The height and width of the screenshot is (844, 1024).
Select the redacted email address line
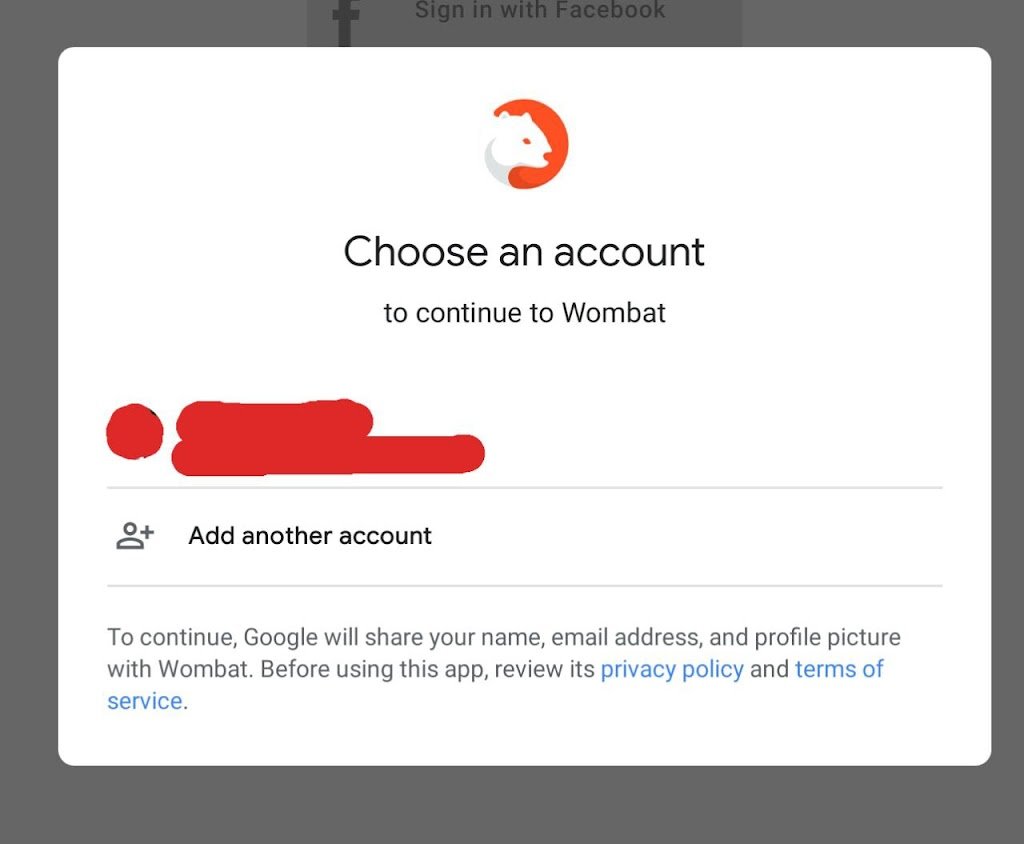(x=328, y=454)
